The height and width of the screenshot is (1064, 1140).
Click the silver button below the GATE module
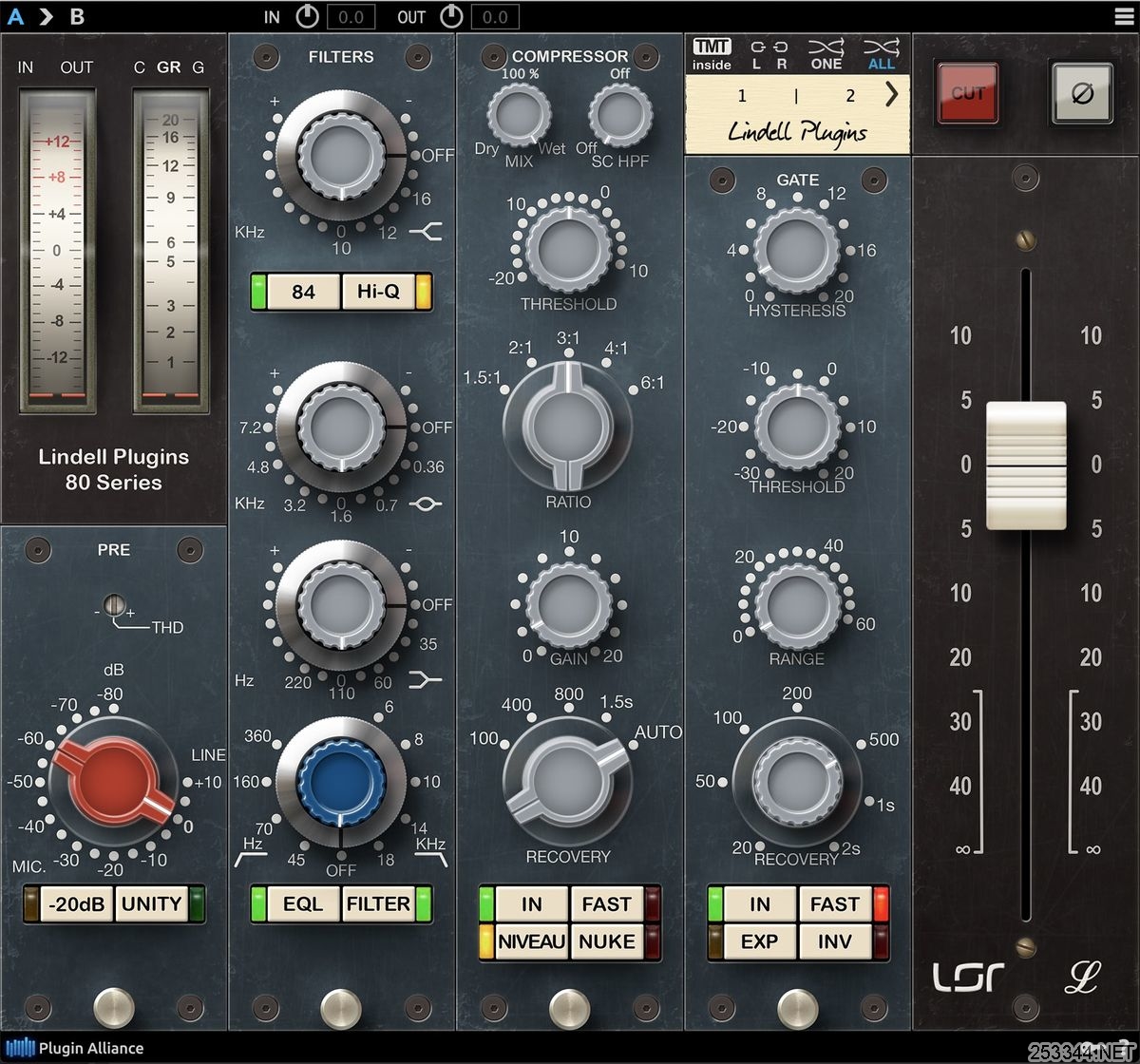[797, 1008]
